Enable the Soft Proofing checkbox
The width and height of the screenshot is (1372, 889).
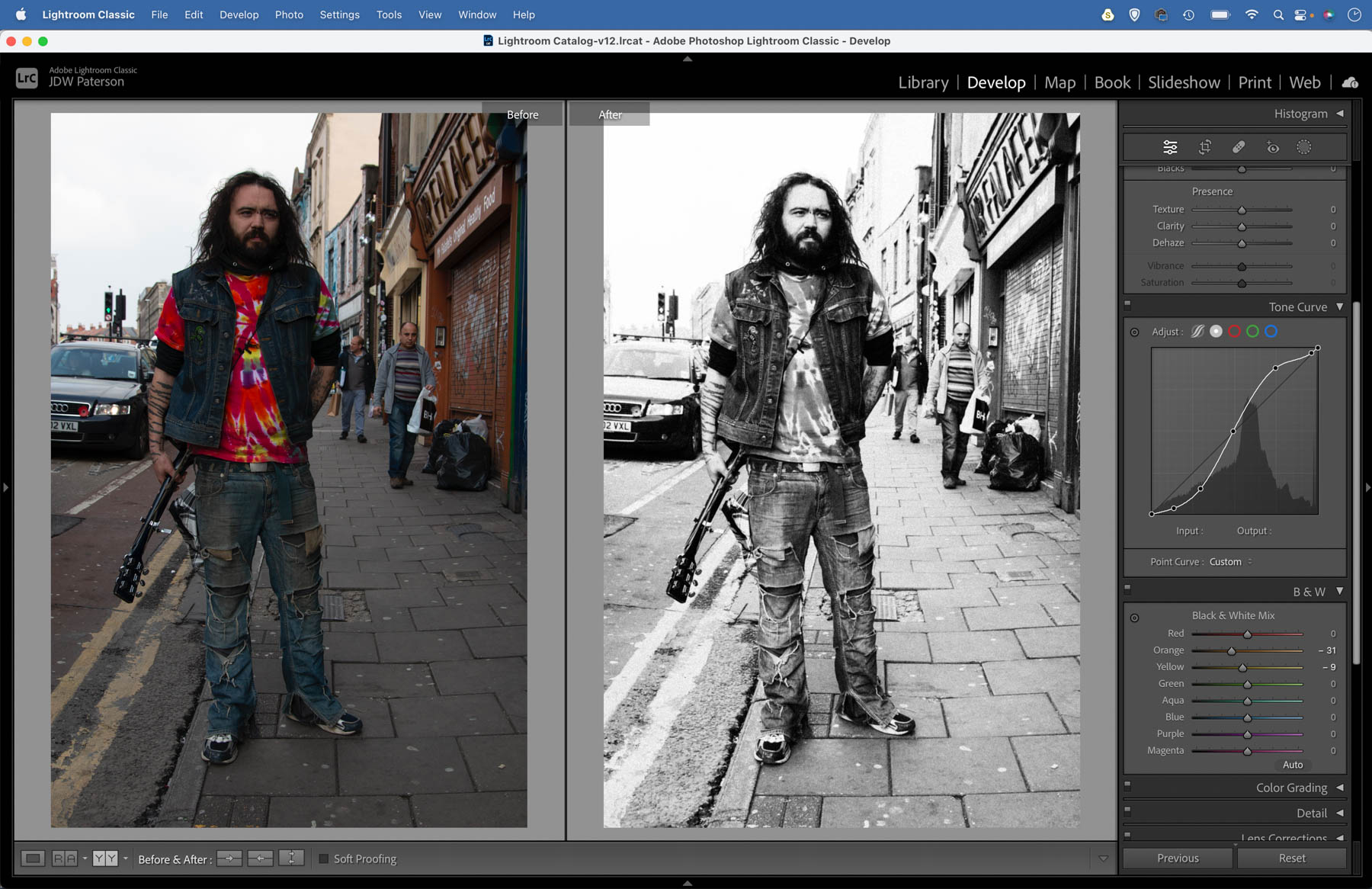(x=324, y=859)
